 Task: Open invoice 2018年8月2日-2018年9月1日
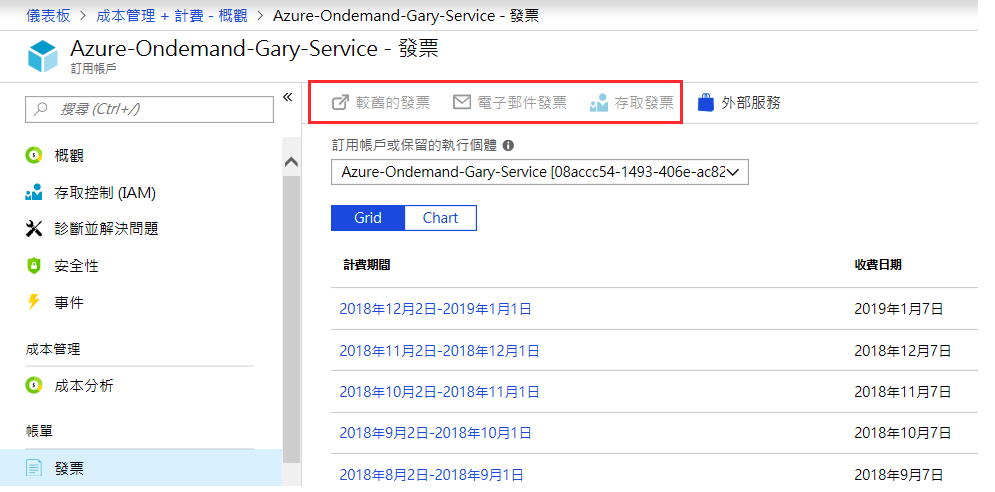click(432, 474)
